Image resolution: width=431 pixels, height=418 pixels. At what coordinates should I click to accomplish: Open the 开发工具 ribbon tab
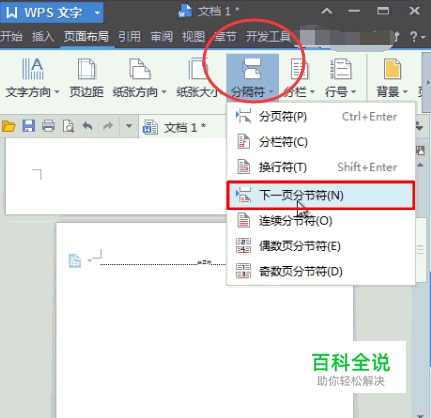[x=268, y=36]
